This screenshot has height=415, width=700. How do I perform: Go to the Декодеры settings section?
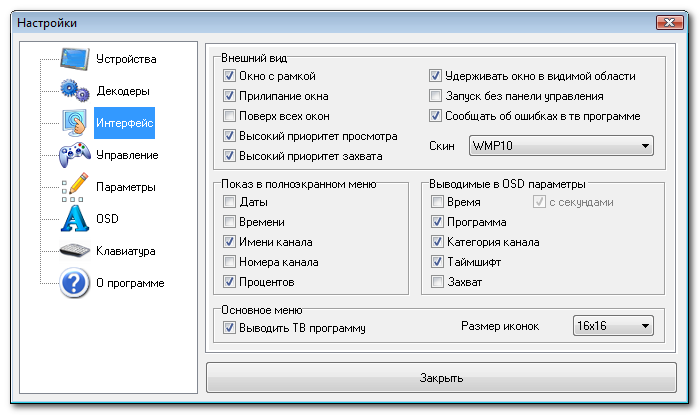pyautogui.click(x=123, y=91)
